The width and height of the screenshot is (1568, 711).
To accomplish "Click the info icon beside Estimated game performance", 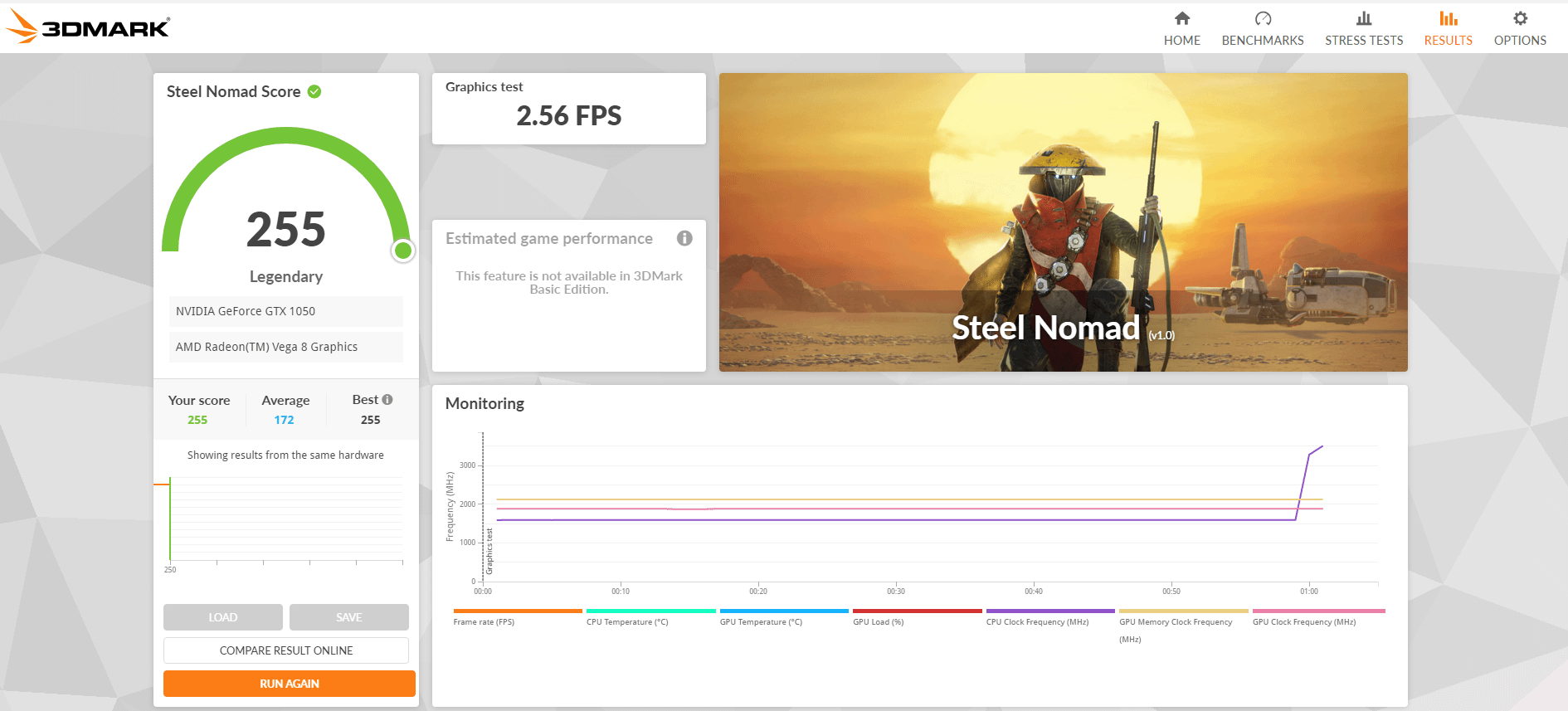I will tap(684, 238).
